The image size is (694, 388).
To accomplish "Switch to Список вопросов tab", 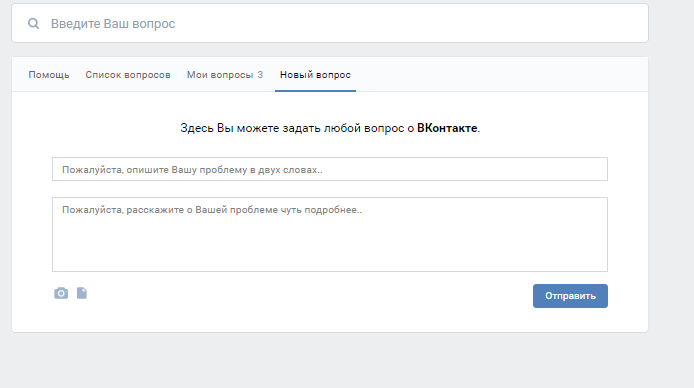I will pos(128,75).
